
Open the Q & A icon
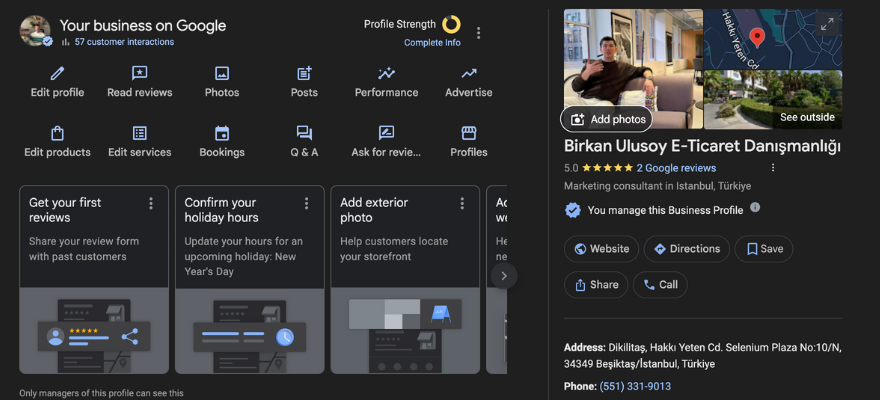304,133
